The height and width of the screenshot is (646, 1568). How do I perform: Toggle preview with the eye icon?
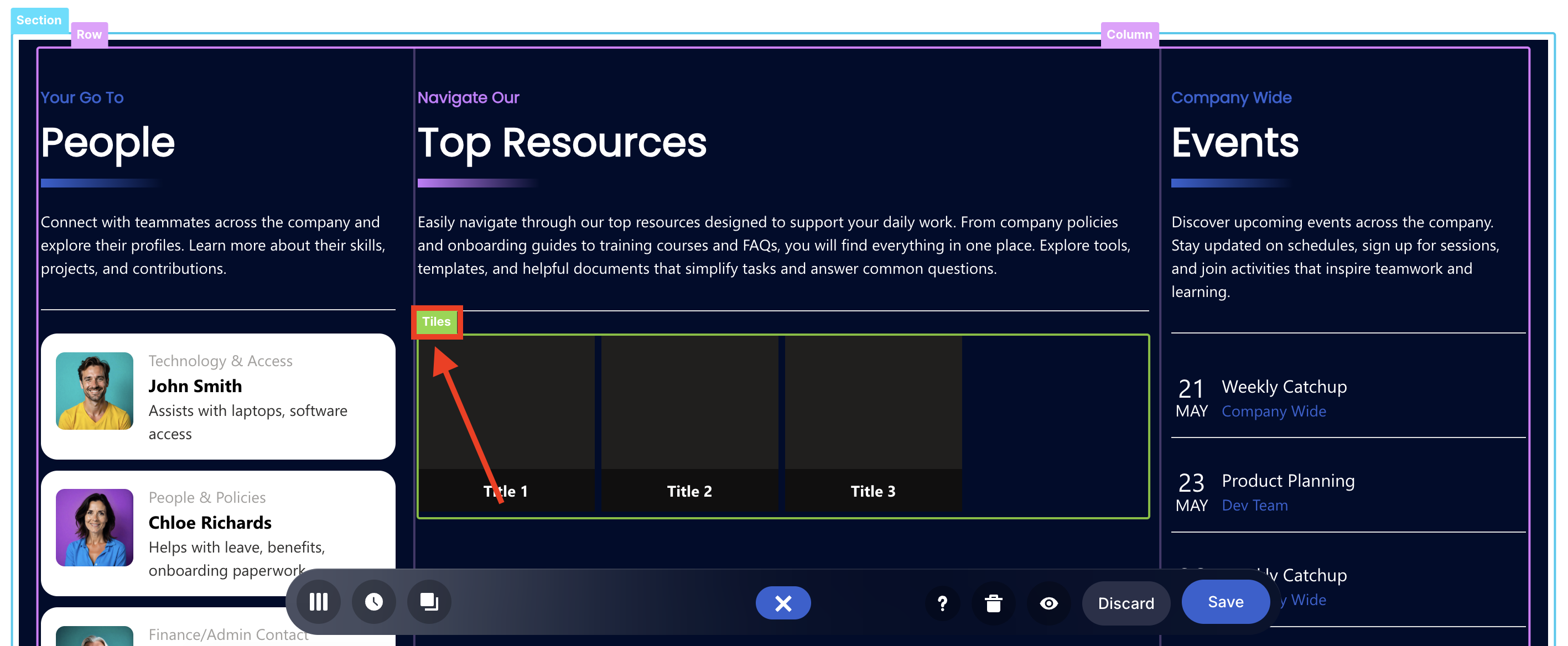(x=1048, y=603)
